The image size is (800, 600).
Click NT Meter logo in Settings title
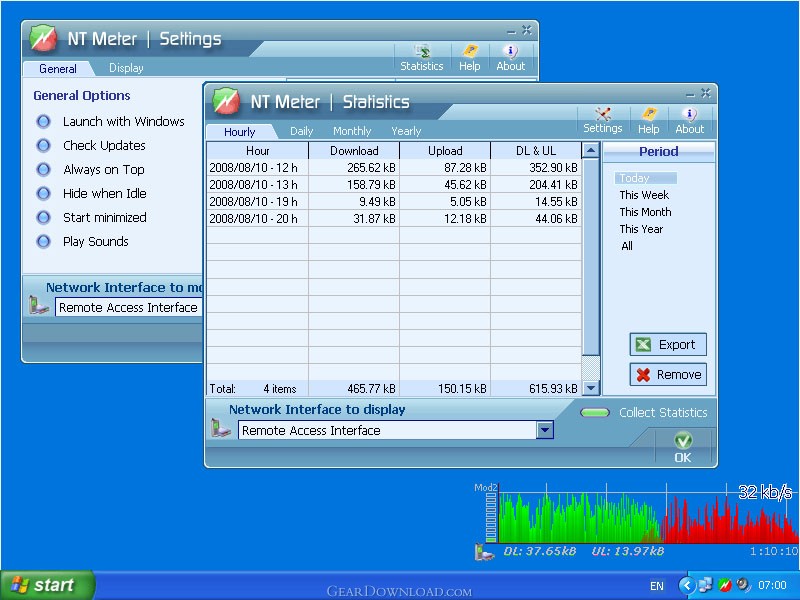[43, 38]
